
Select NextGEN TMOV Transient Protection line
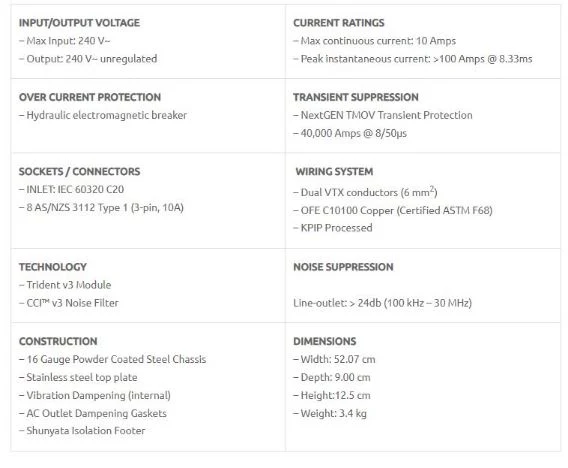383,115
